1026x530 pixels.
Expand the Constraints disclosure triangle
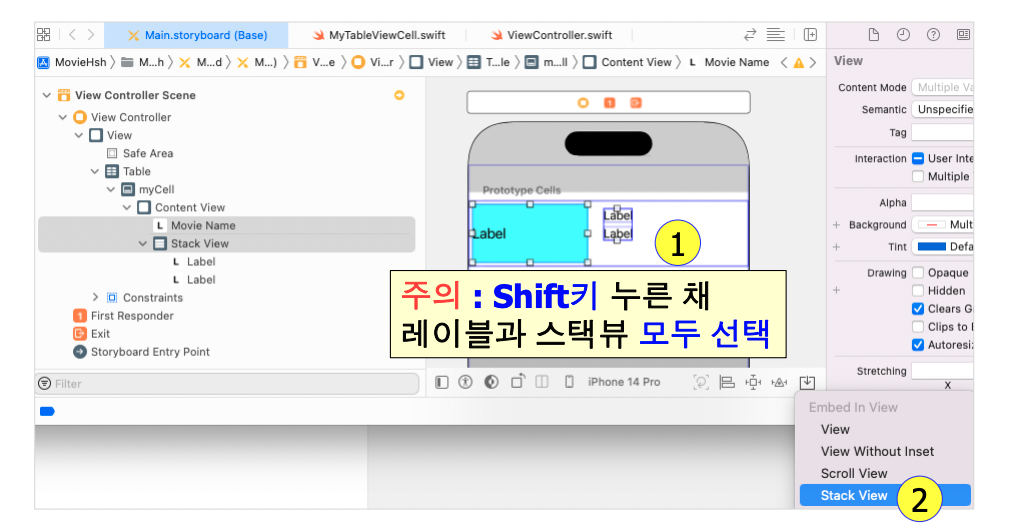[96, 297]
